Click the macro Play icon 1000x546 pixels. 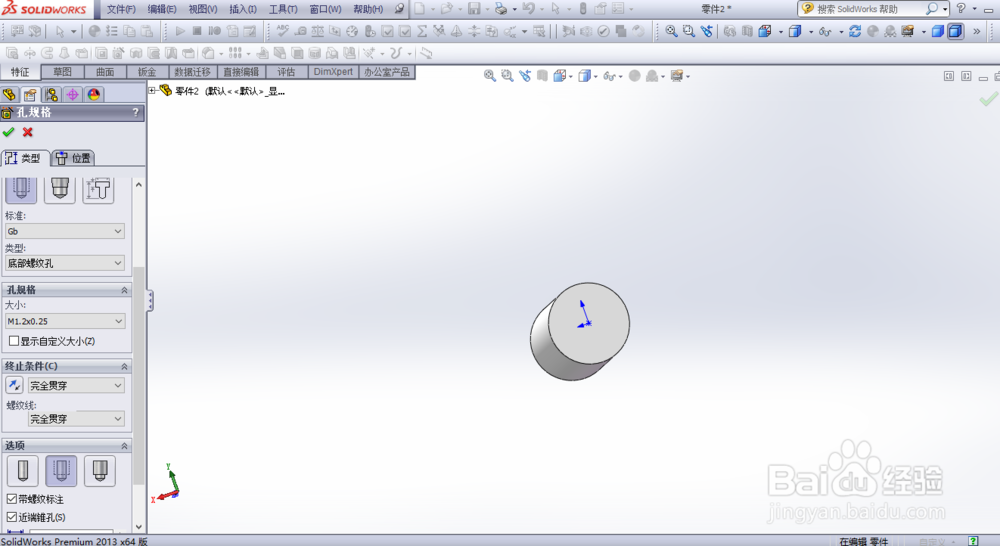(x=180, y=31)
